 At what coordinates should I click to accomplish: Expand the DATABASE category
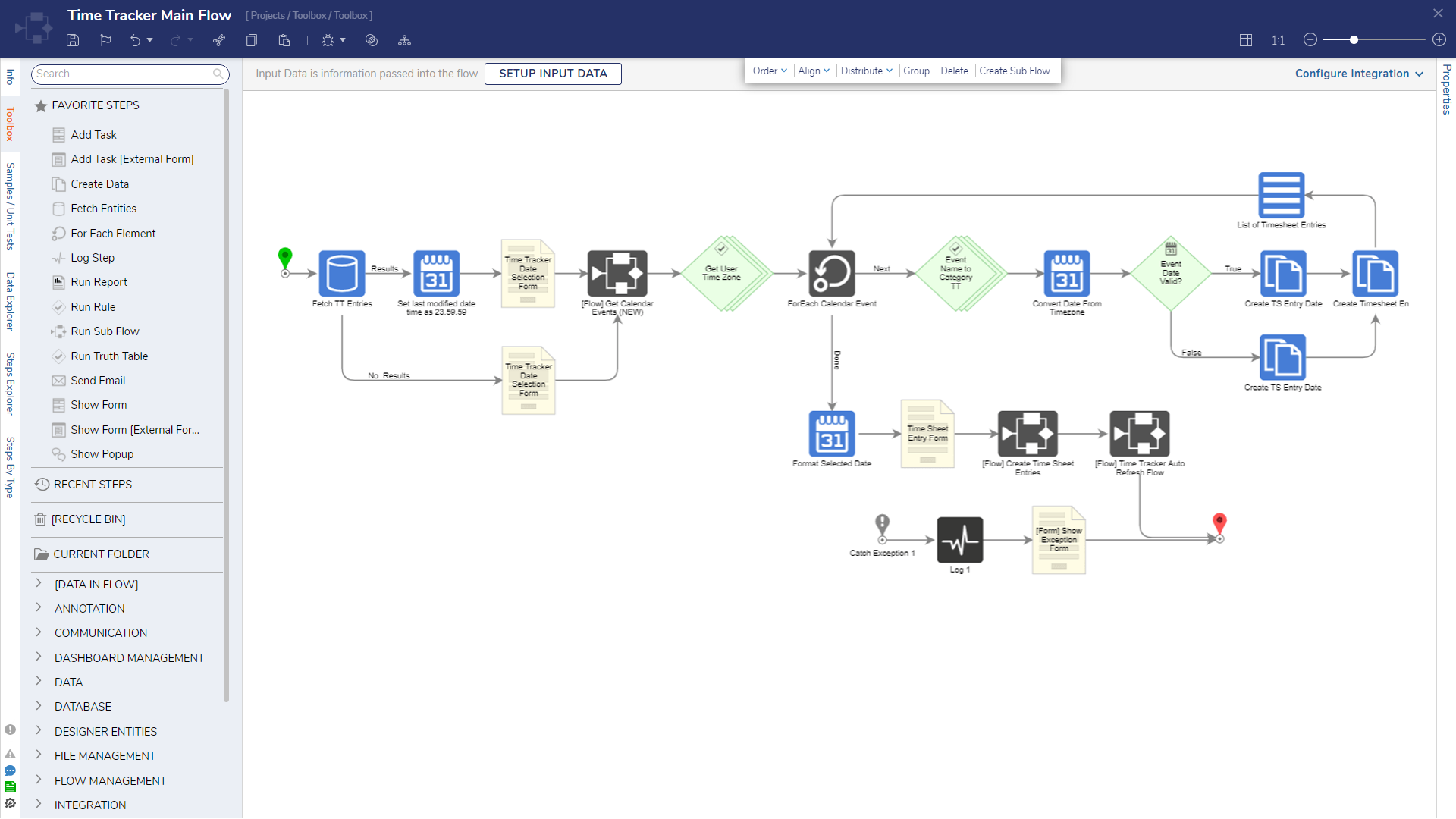click(83, 706)
